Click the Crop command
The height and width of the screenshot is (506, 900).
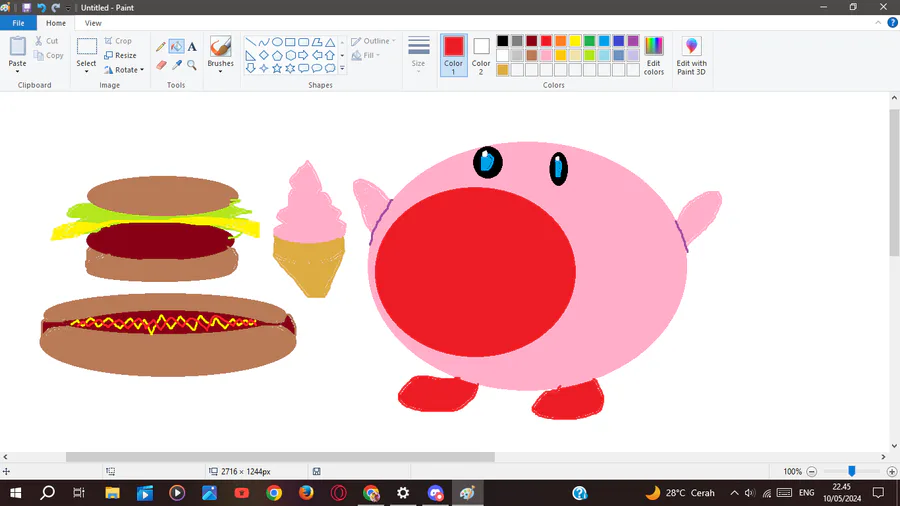pyautogui.click(x=118, y=41)
